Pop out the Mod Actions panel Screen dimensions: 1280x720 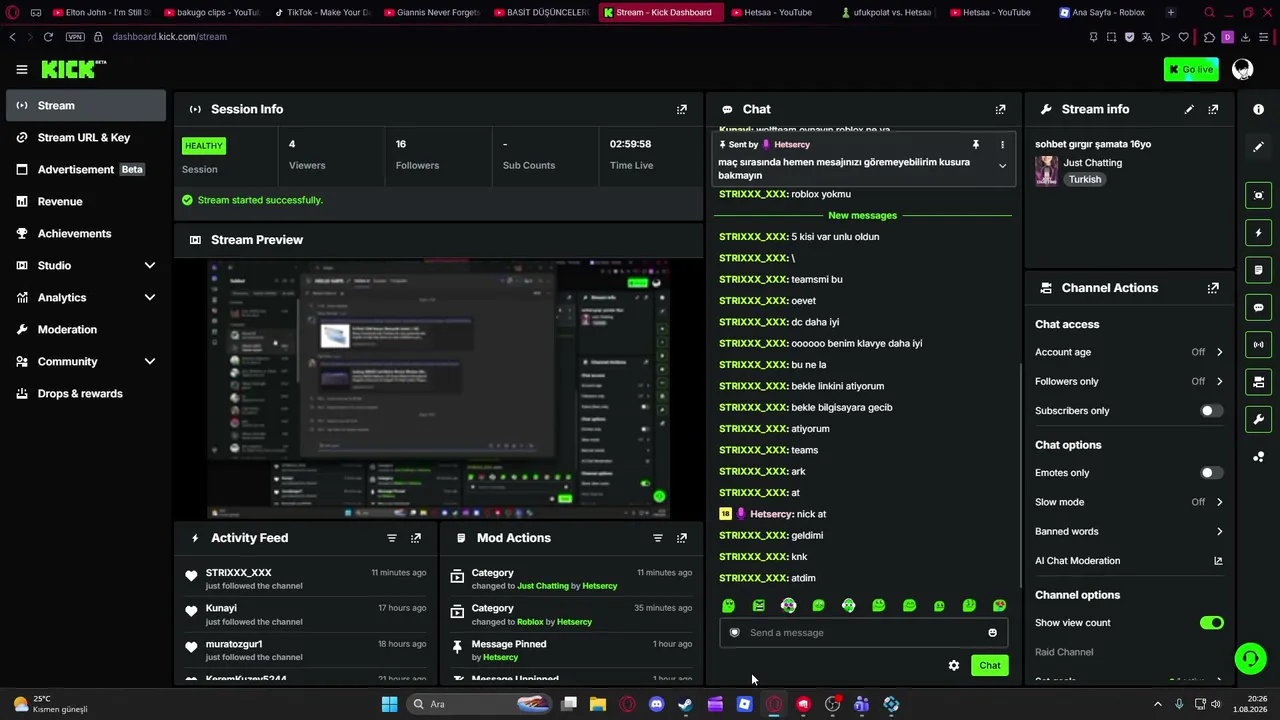point(682,538)
